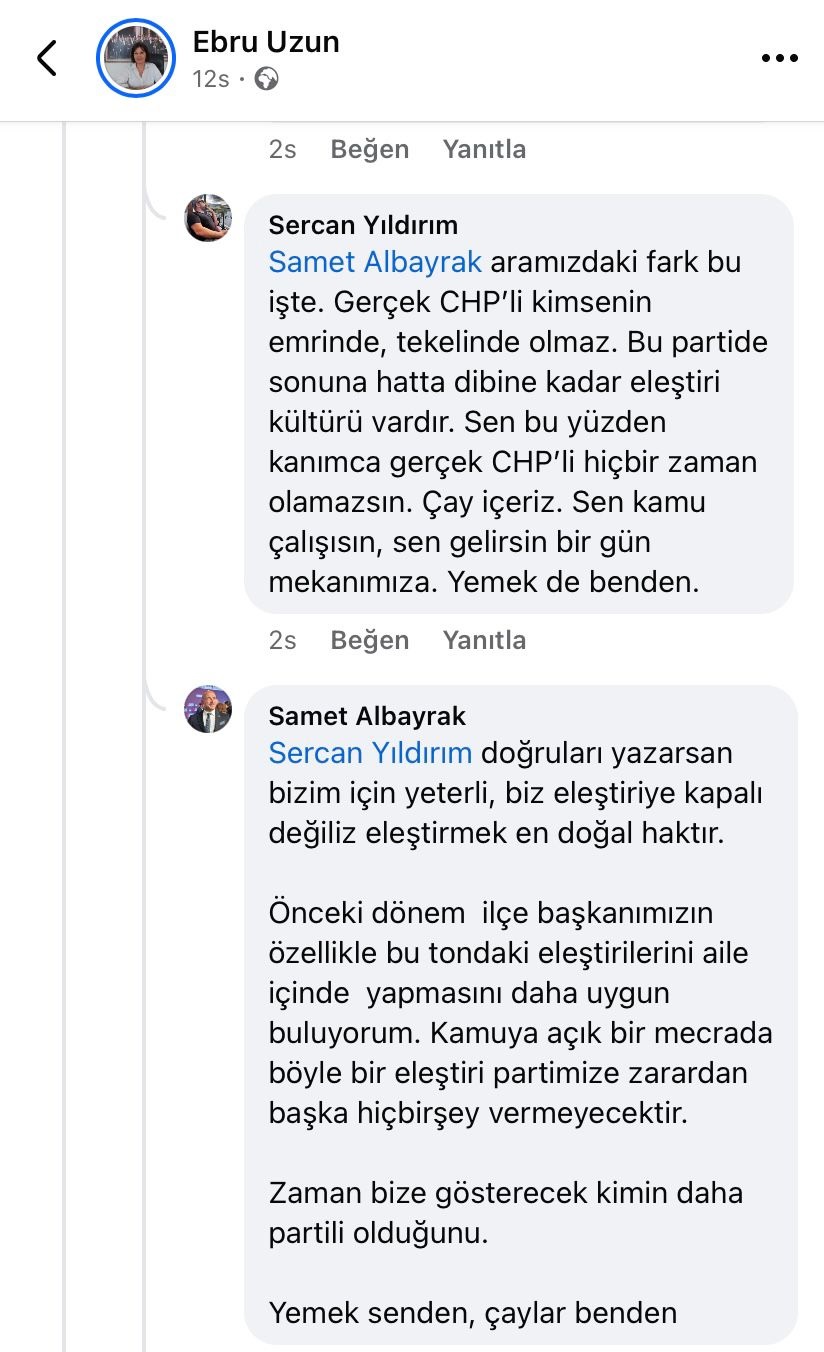The height and width of the screenshot is (1352, 824).
Task: Open the three-dot more options menu
Action: 779,59
